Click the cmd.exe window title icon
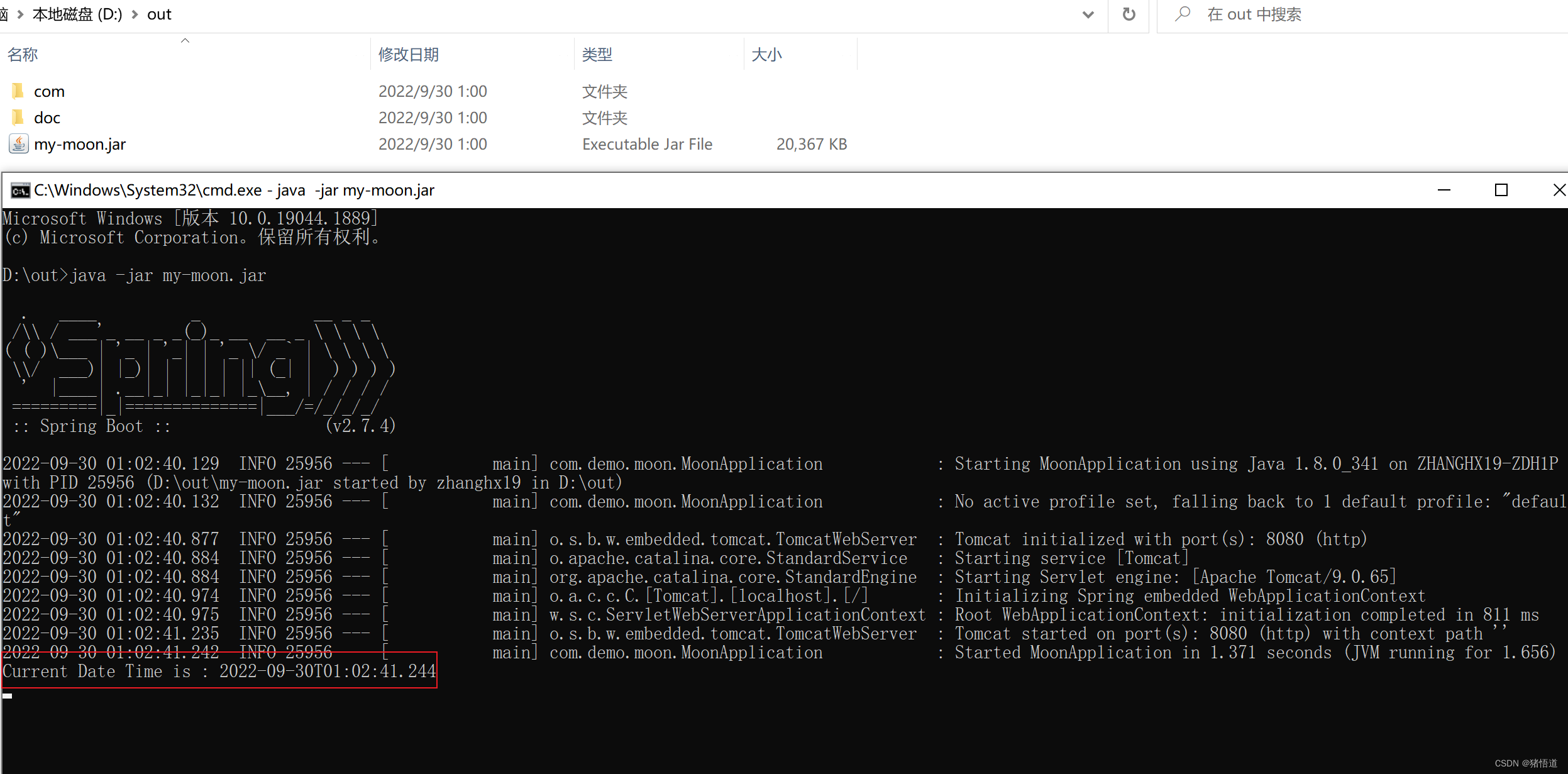 (x=20, y=191)
